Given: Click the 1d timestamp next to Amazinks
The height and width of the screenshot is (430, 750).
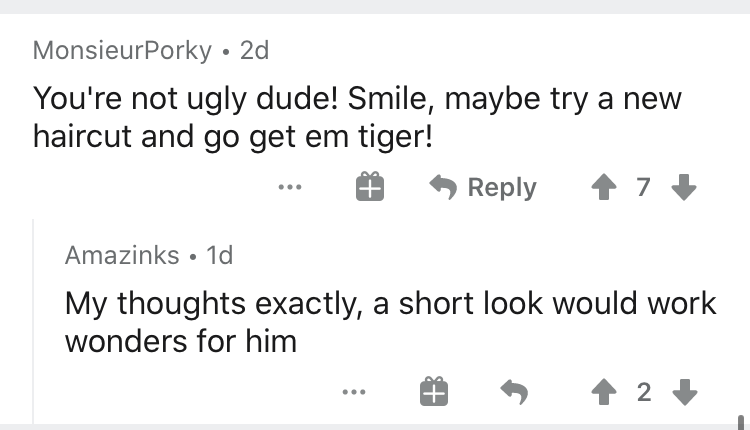Looking at the screenshot, I should (218, 255).
